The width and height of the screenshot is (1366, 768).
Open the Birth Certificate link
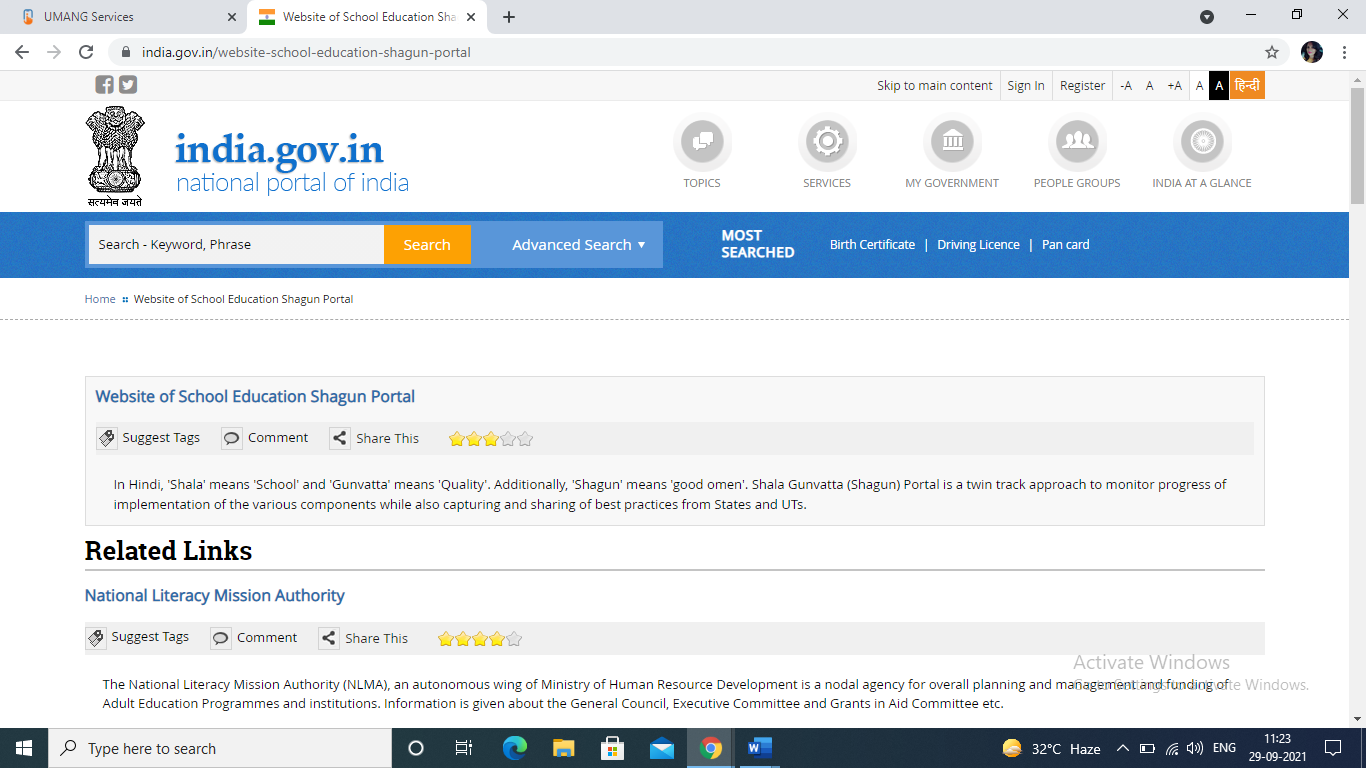point(871,244)
